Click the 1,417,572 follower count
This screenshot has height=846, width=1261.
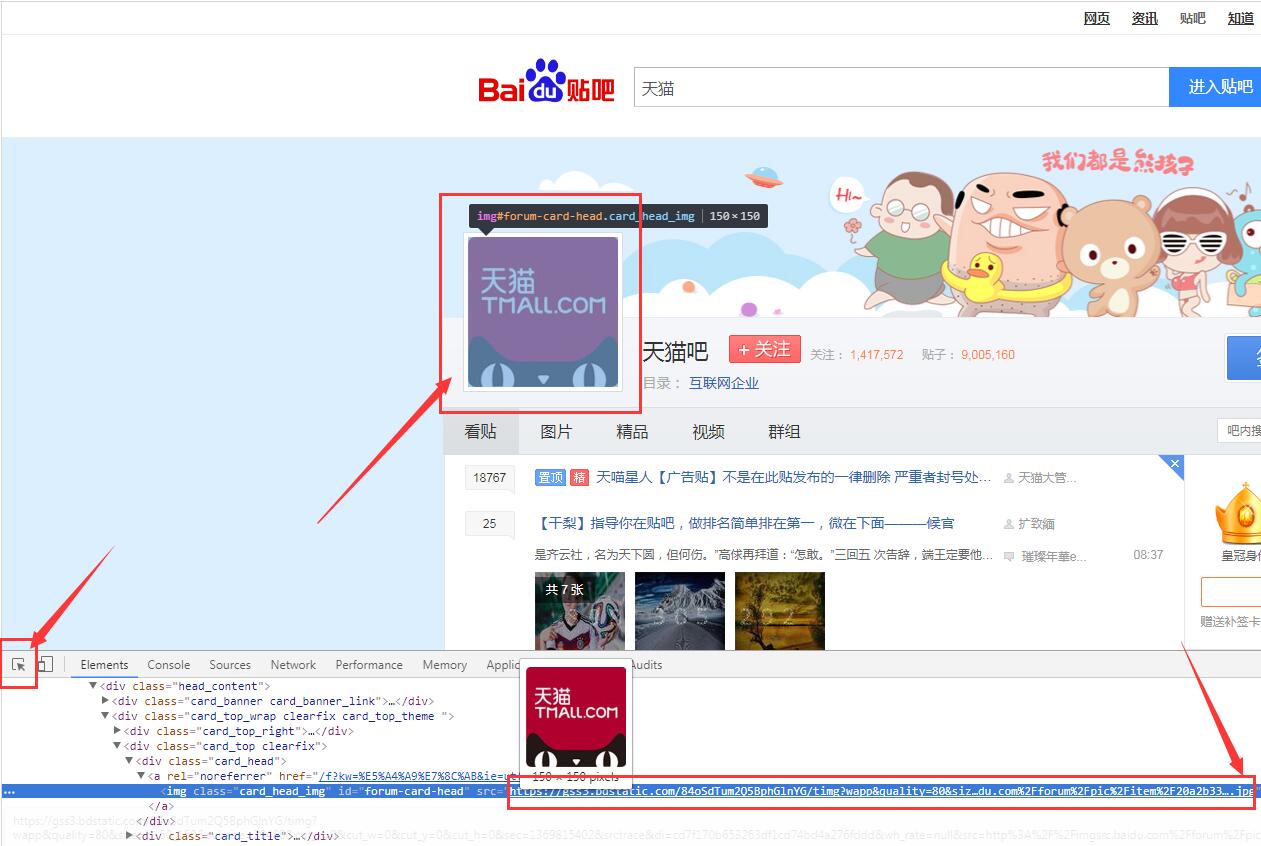[876, 355]
